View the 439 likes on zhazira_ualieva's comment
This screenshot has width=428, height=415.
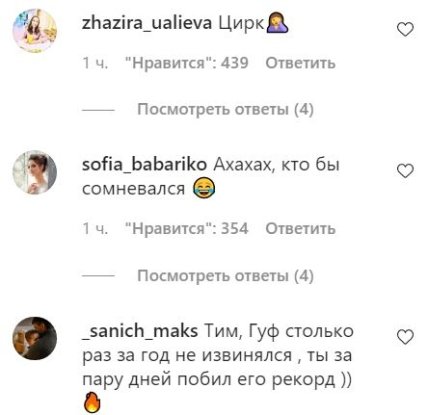[x=187, y=63]
